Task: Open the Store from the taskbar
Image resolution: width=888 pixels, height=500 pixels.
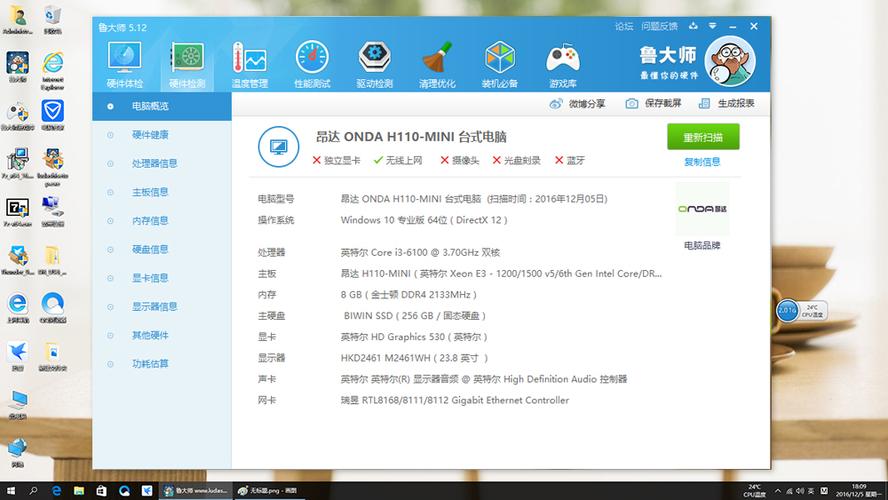Action: point(101,491)
